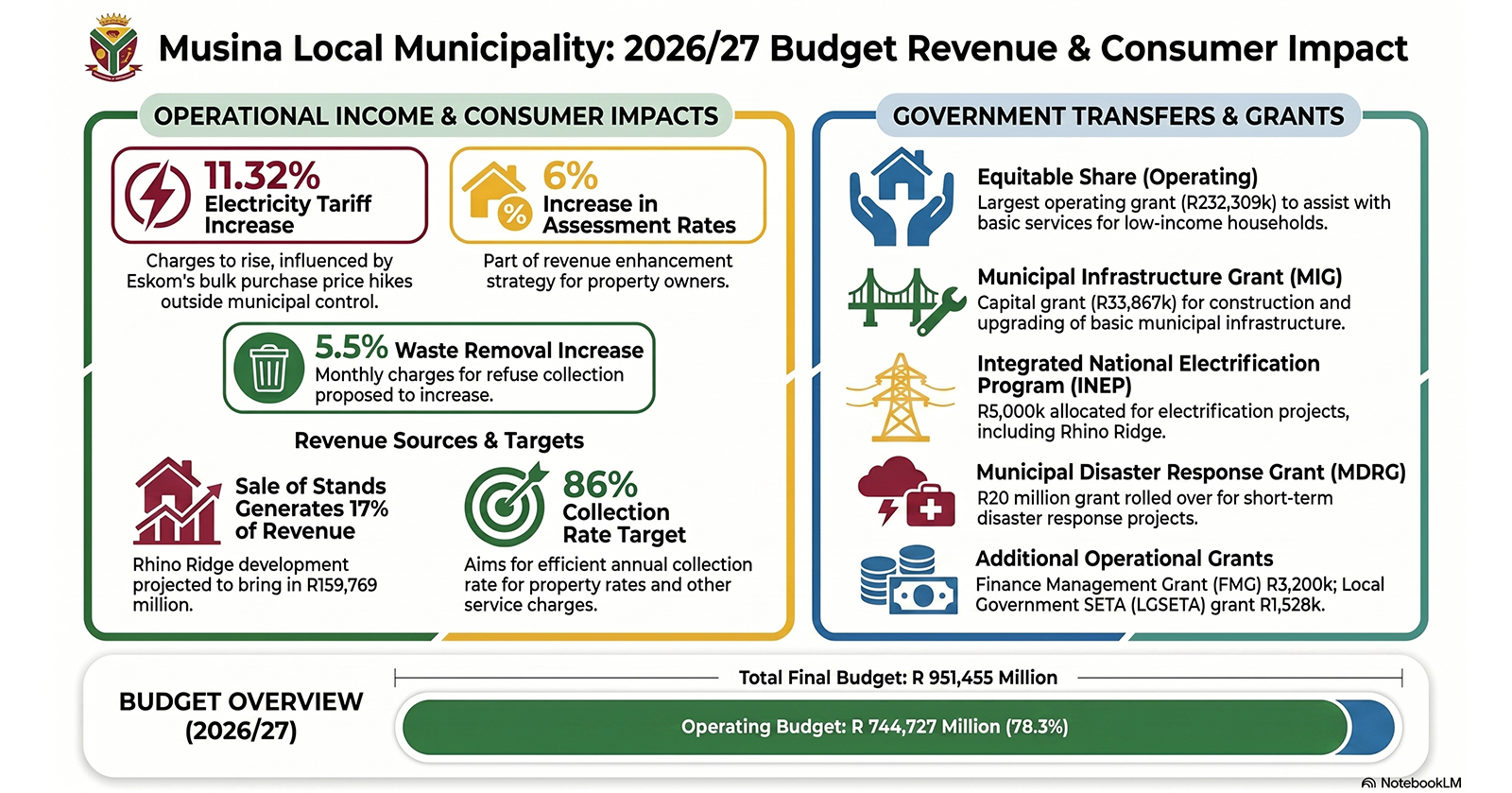Click the red lightning bolt electricity icon

tap(158, 196)
